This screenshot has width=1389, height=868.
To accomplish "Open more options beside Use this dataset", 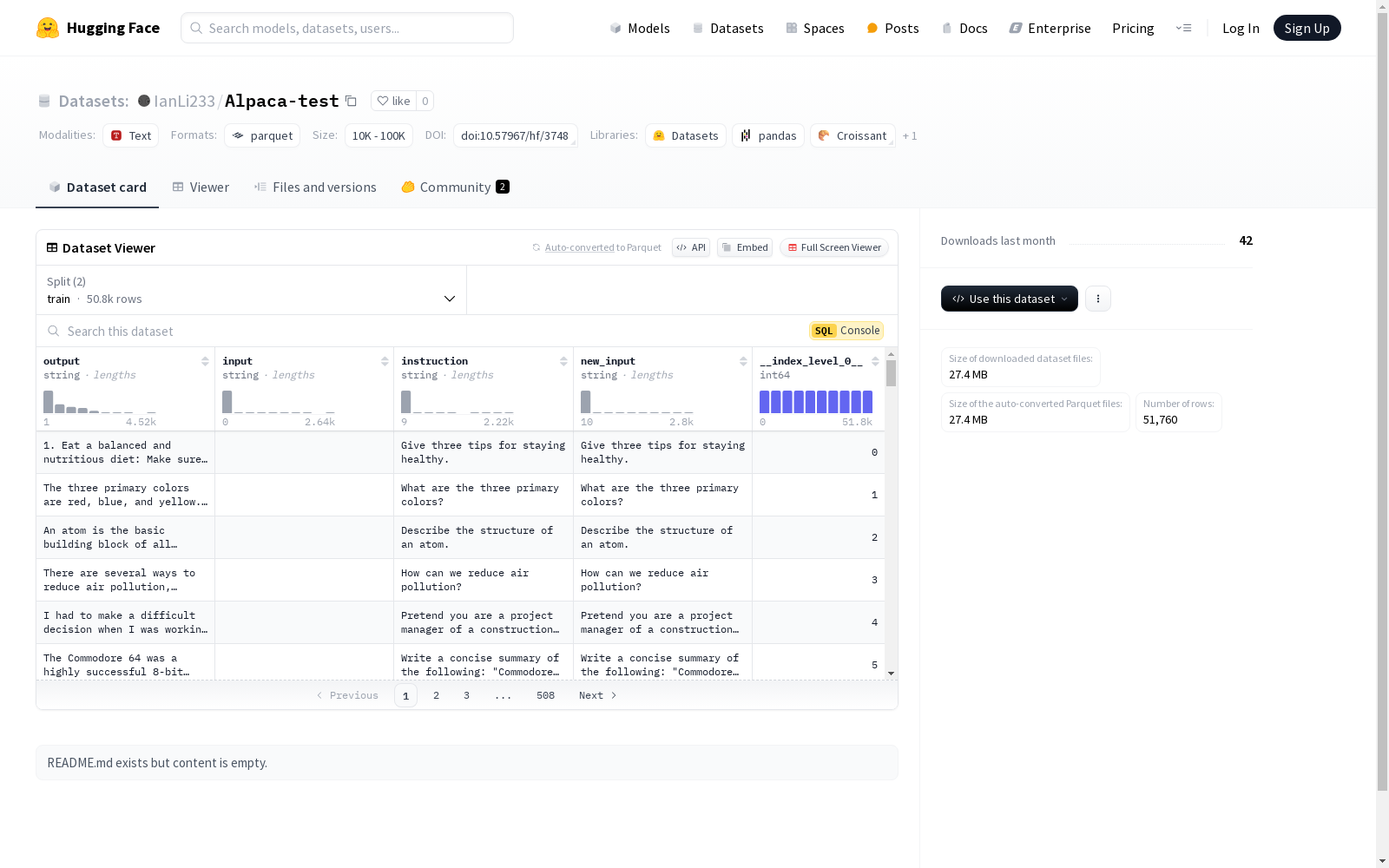I will pyautogui.click(x=1097, y=299).
